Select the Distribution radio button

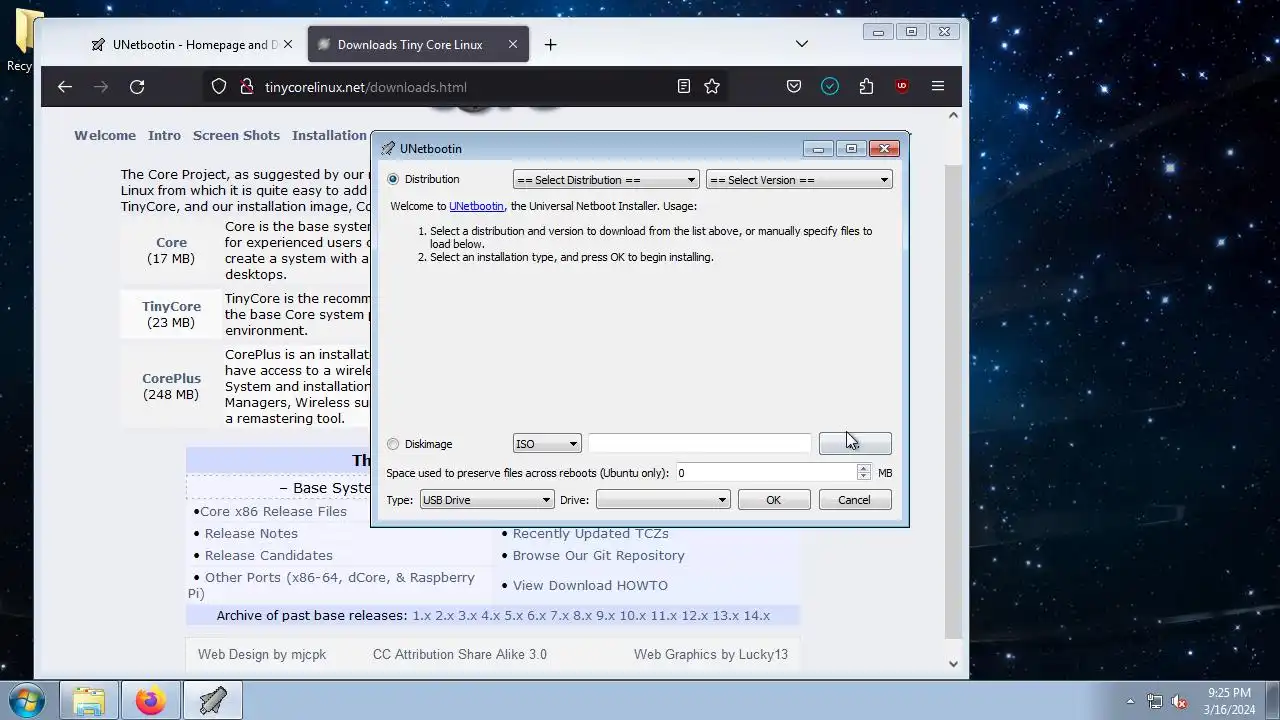point(393,179)
